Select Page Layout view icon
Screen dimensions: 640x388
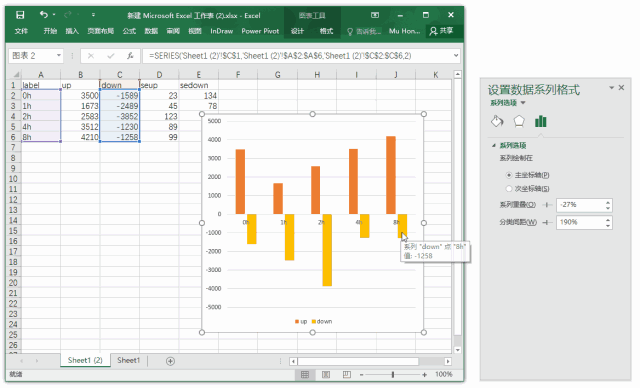pyautogui.click(x=326, y=375)
